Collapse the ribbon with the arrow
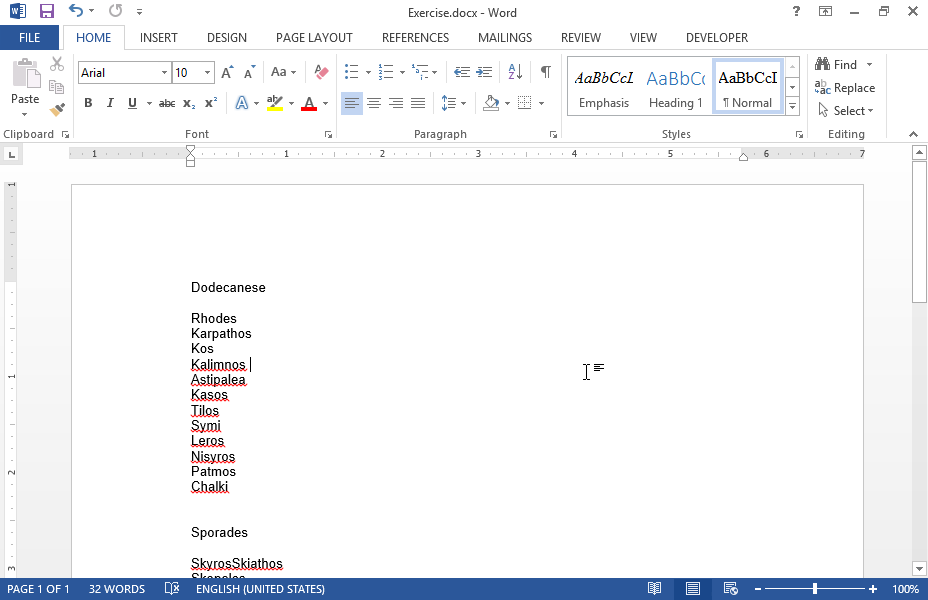 (913, 134)
